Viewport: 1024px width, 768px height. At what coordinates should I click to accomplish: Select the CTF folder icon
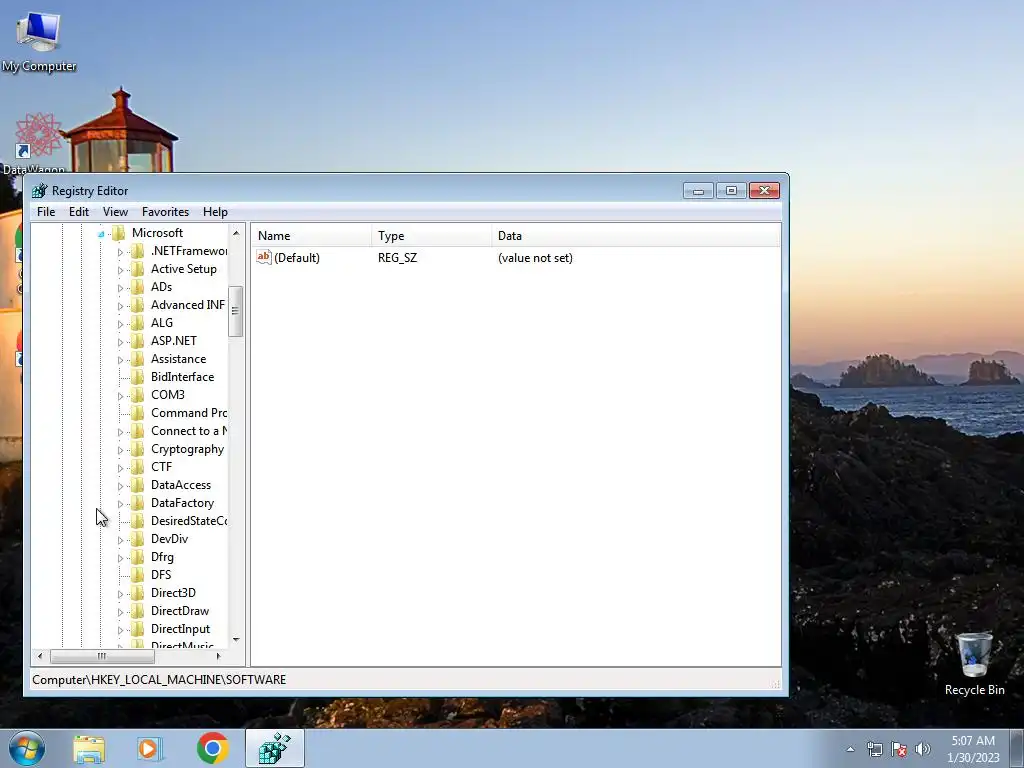point(137,467)
